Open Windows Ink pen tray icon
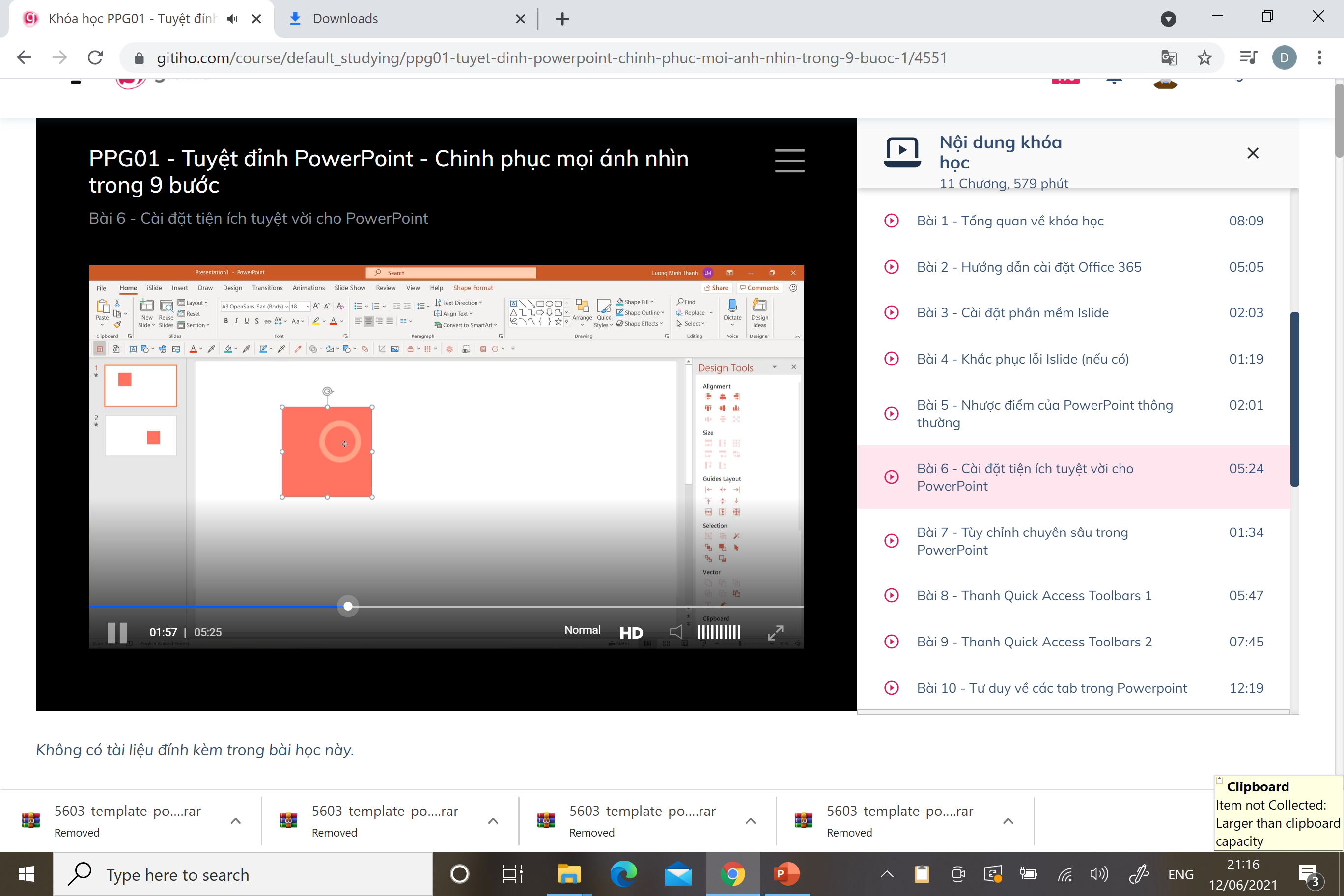This screenshot has width=1344, height=896. pos(1140,874)
